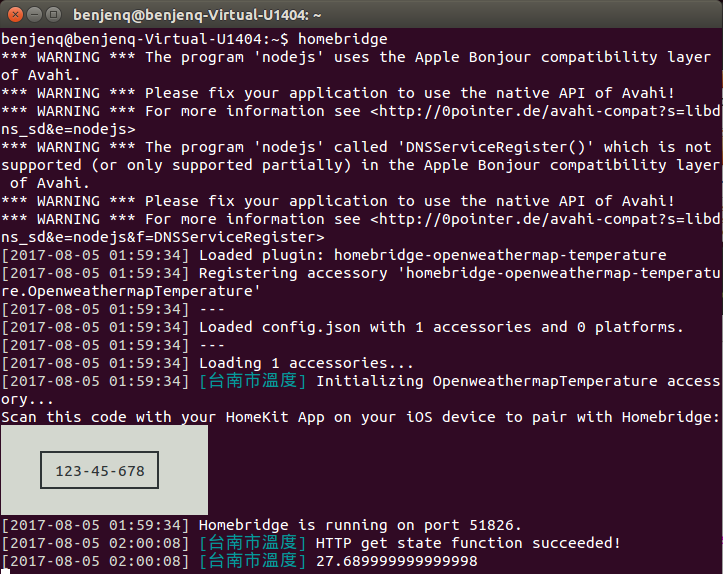Maximize the terminal window
723x574 pixels.
(54, 15)
